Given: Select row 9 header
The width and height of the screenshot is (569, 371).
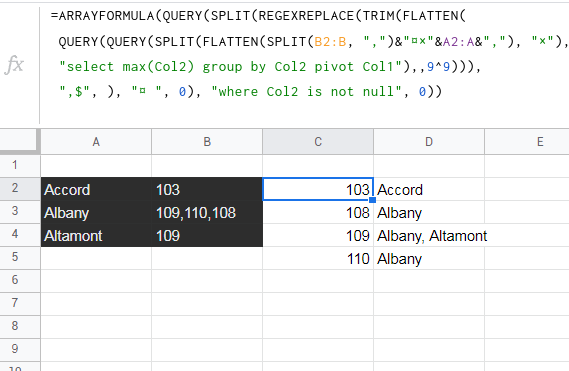Looking at the screenshot, I should tap(20, 350).
